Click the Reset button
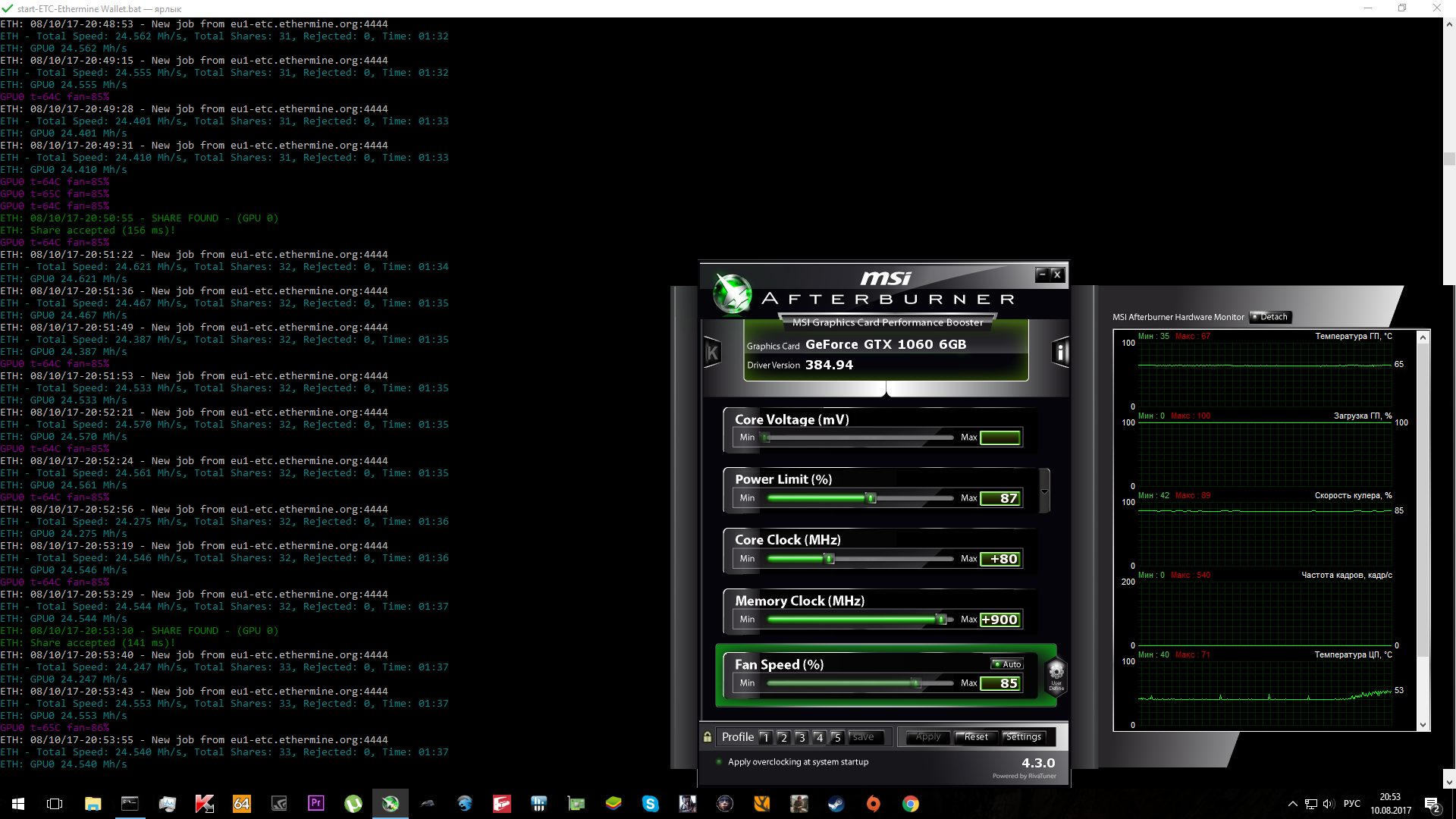 (x=975, y=737)
